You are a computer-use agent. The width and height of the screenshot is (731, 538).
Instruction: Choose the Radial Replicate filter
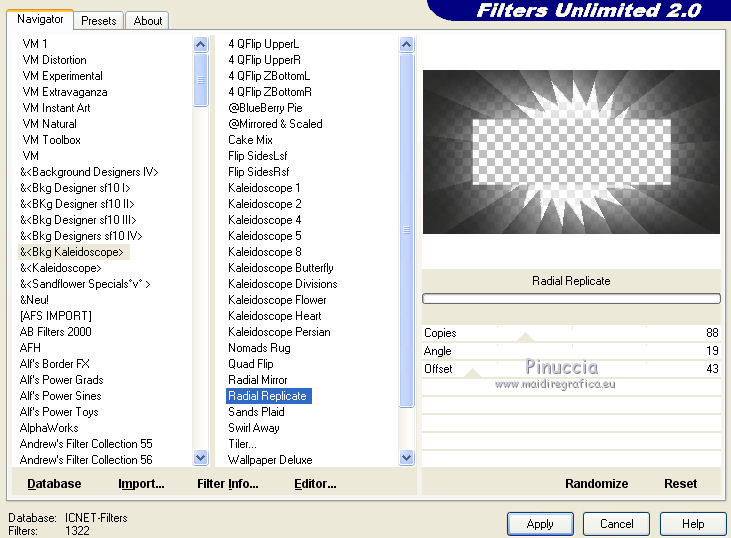[x=269, y=396]
